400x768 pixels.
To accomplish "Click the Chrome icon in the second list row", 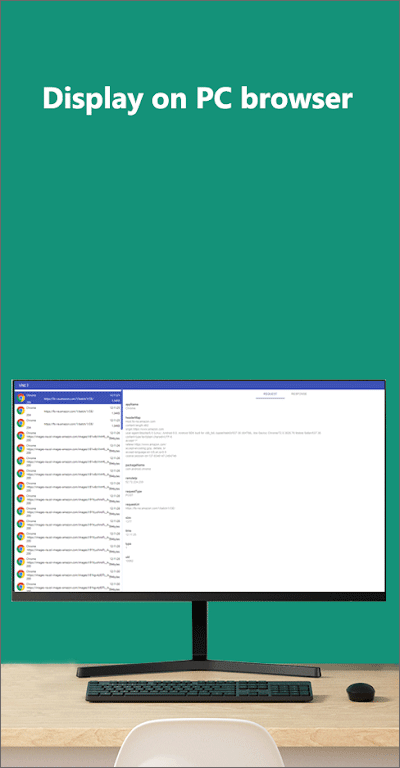I will click(21, 410).
